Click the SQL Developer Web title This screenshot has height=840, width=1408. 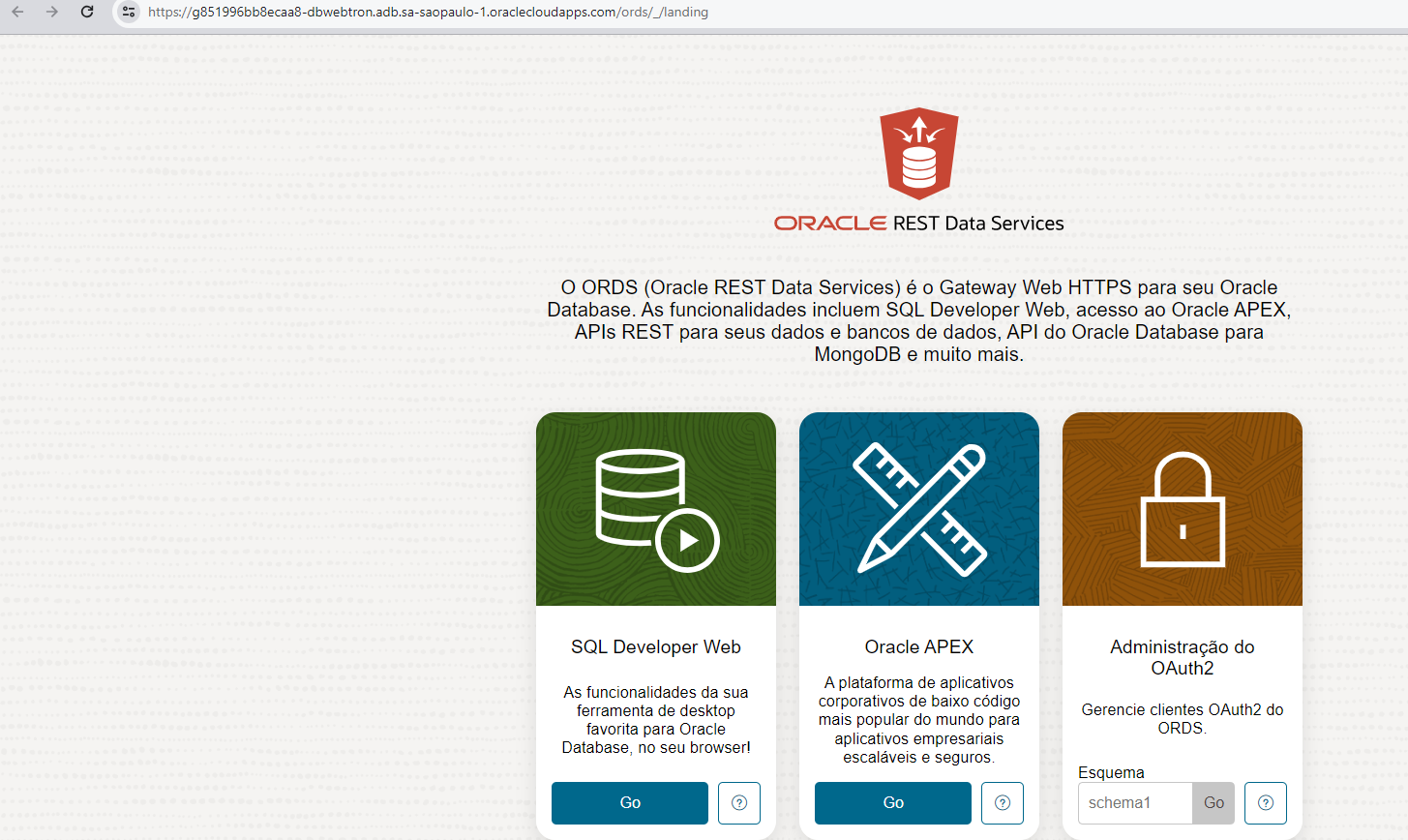tap(656, 647)
